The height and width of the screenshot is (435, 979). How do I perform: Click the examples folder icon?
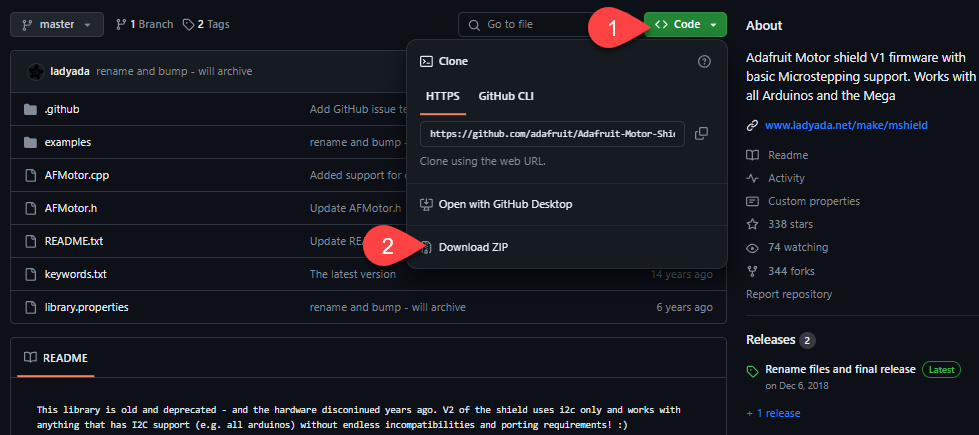click(30, 142)
